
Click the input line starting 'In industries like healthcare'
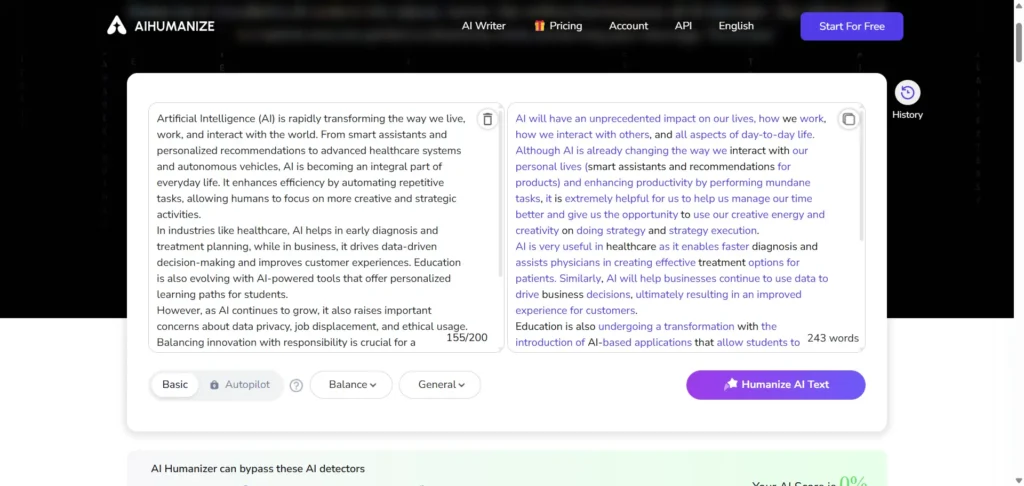(297, 231)
